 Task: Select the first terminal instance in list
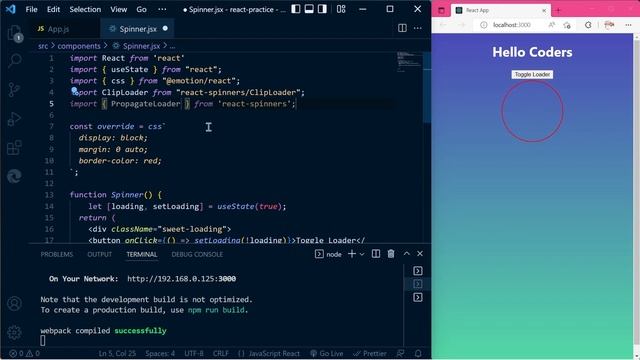point(418,271)
